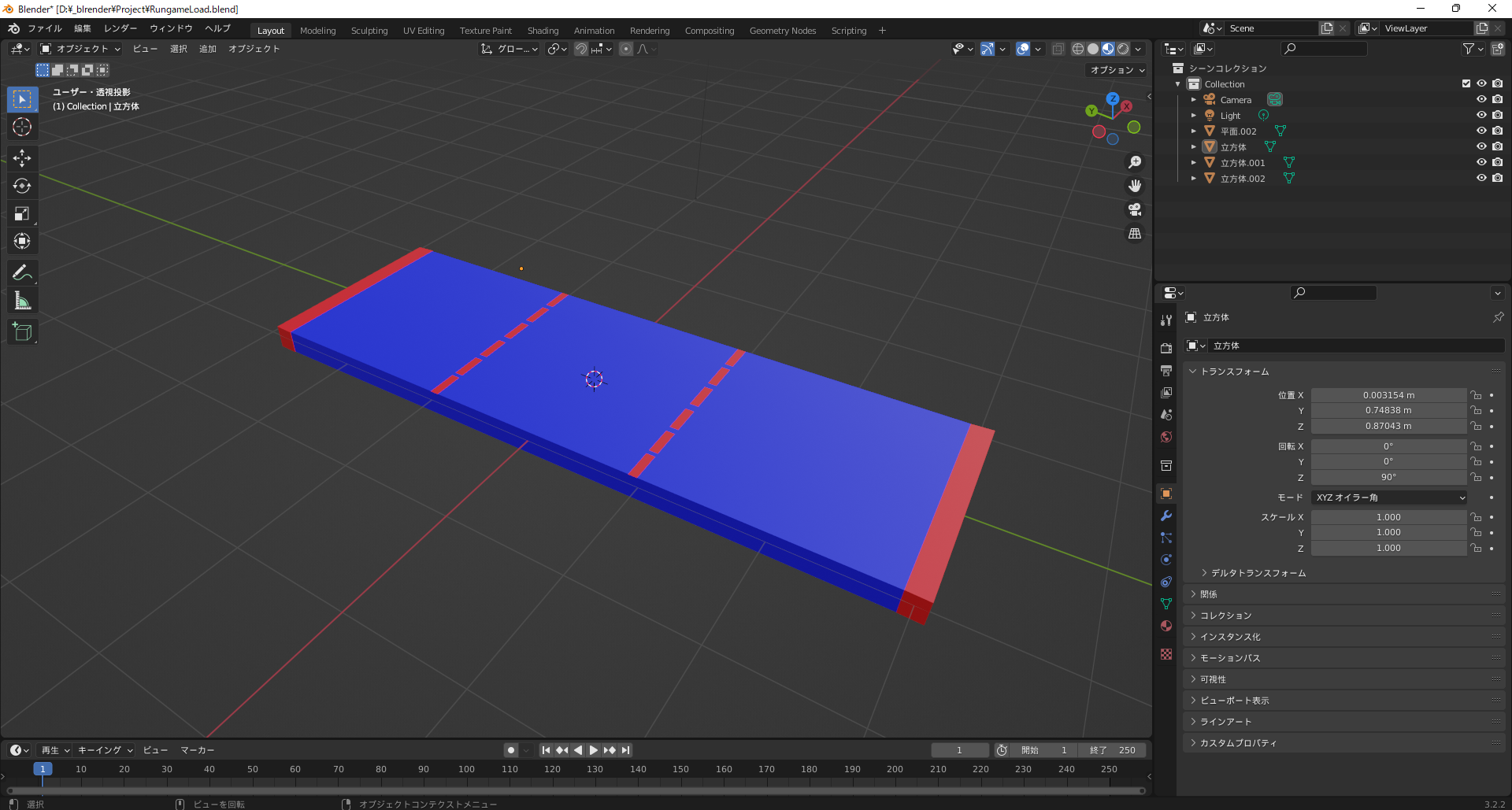Open the Modifier properties wrench tab
The image size is (1512, 810).
pos(1166,516)
